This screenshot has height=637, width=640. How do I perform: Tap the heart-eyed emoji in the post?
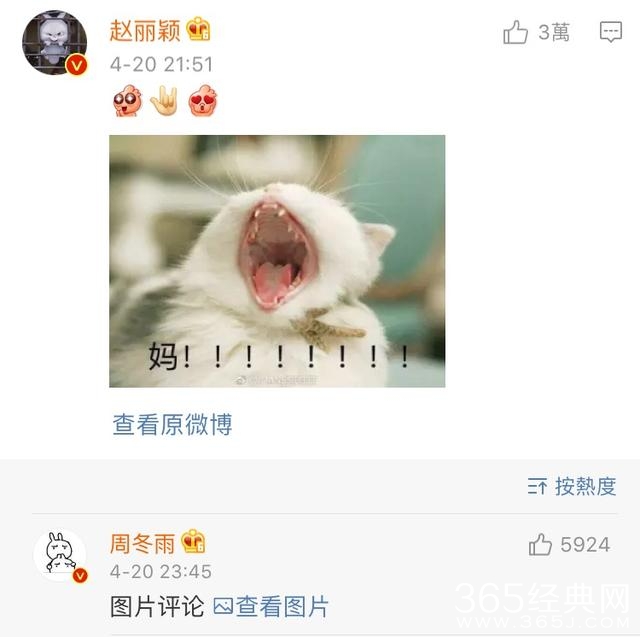203,100
